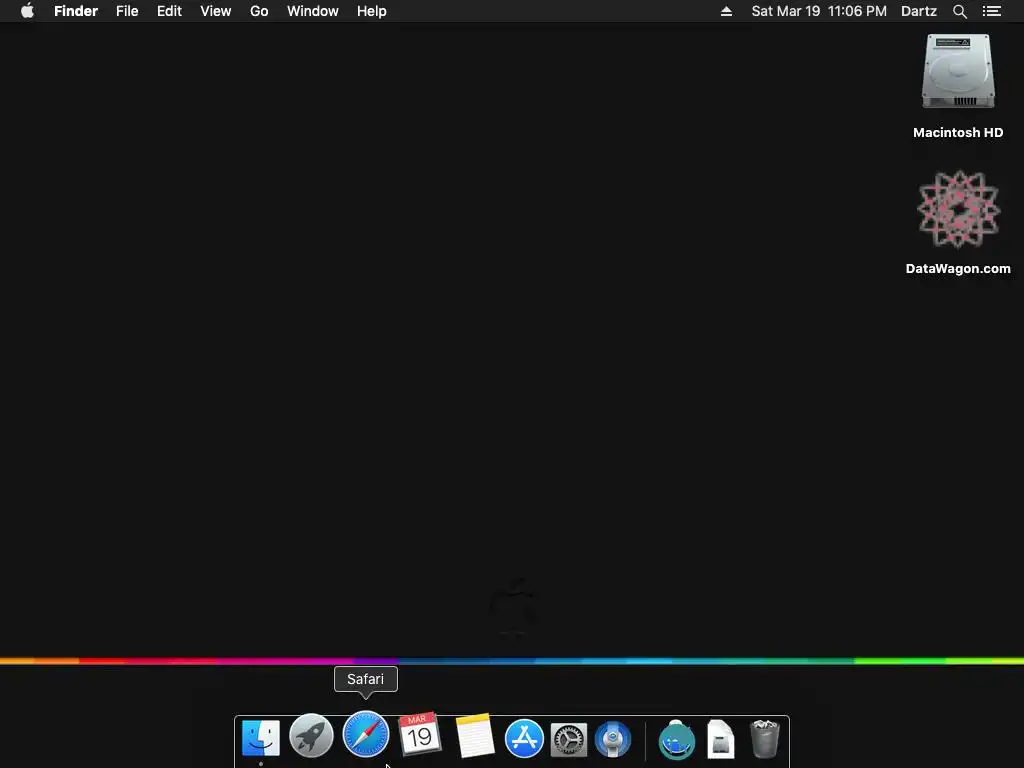
Task: Open the Dartz user menu
Action: pos(919,11)
